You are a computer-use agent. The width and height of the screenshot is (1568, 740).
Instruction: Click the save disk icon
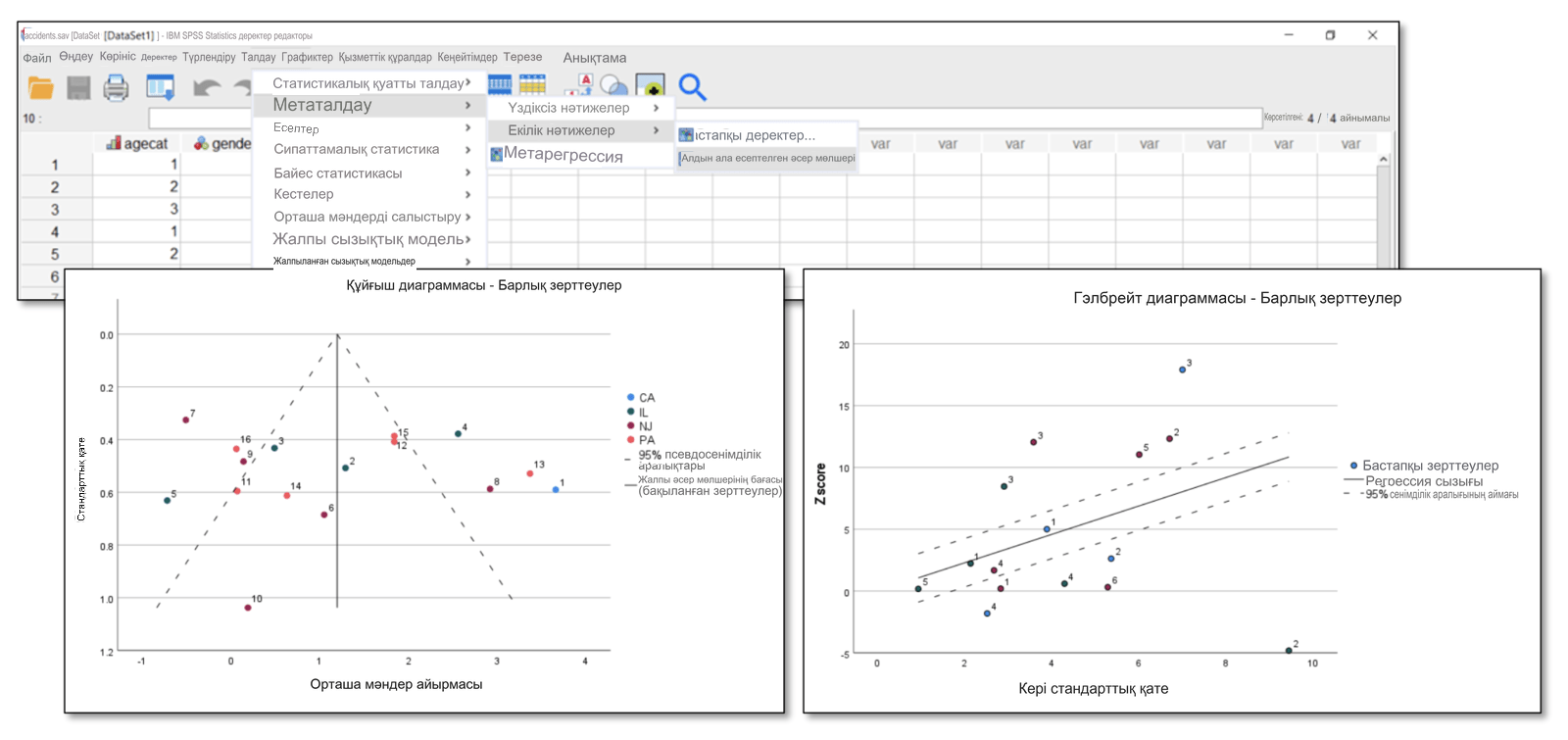78,88
